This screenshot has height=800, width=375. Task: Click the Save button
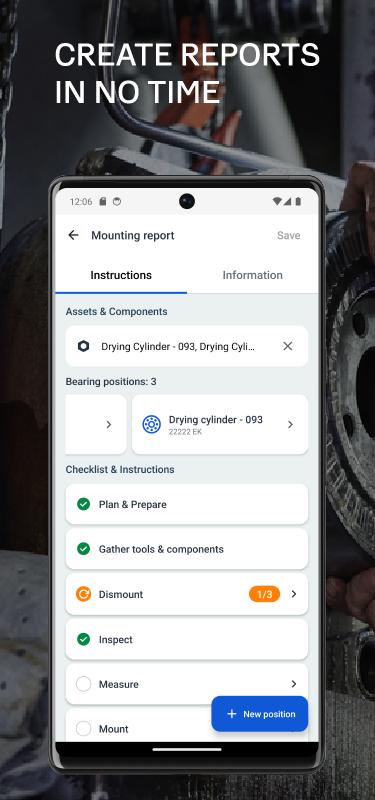(289, 235)
